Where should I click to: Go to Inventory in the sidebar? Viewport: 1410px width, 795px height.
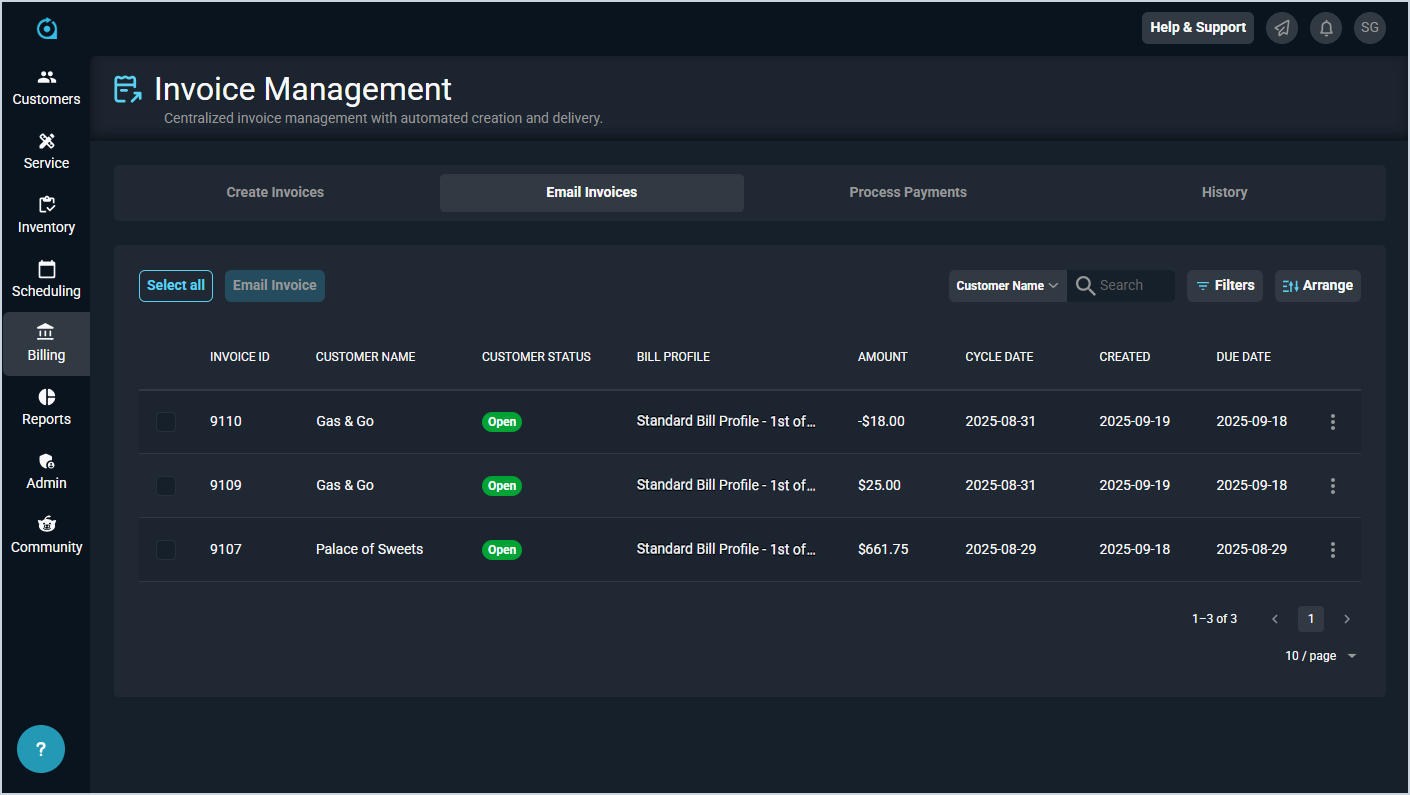point(46,216)
